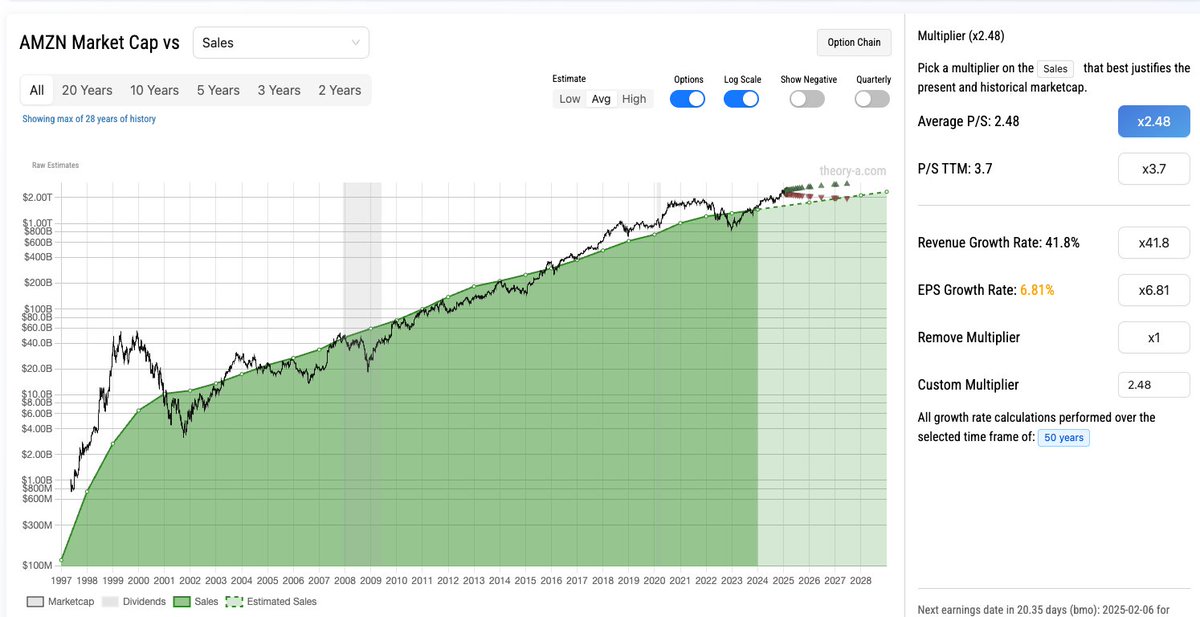Screen dimensions: 1200x617
Task: Click the $100M y-axis label
Action: [36, 566]
